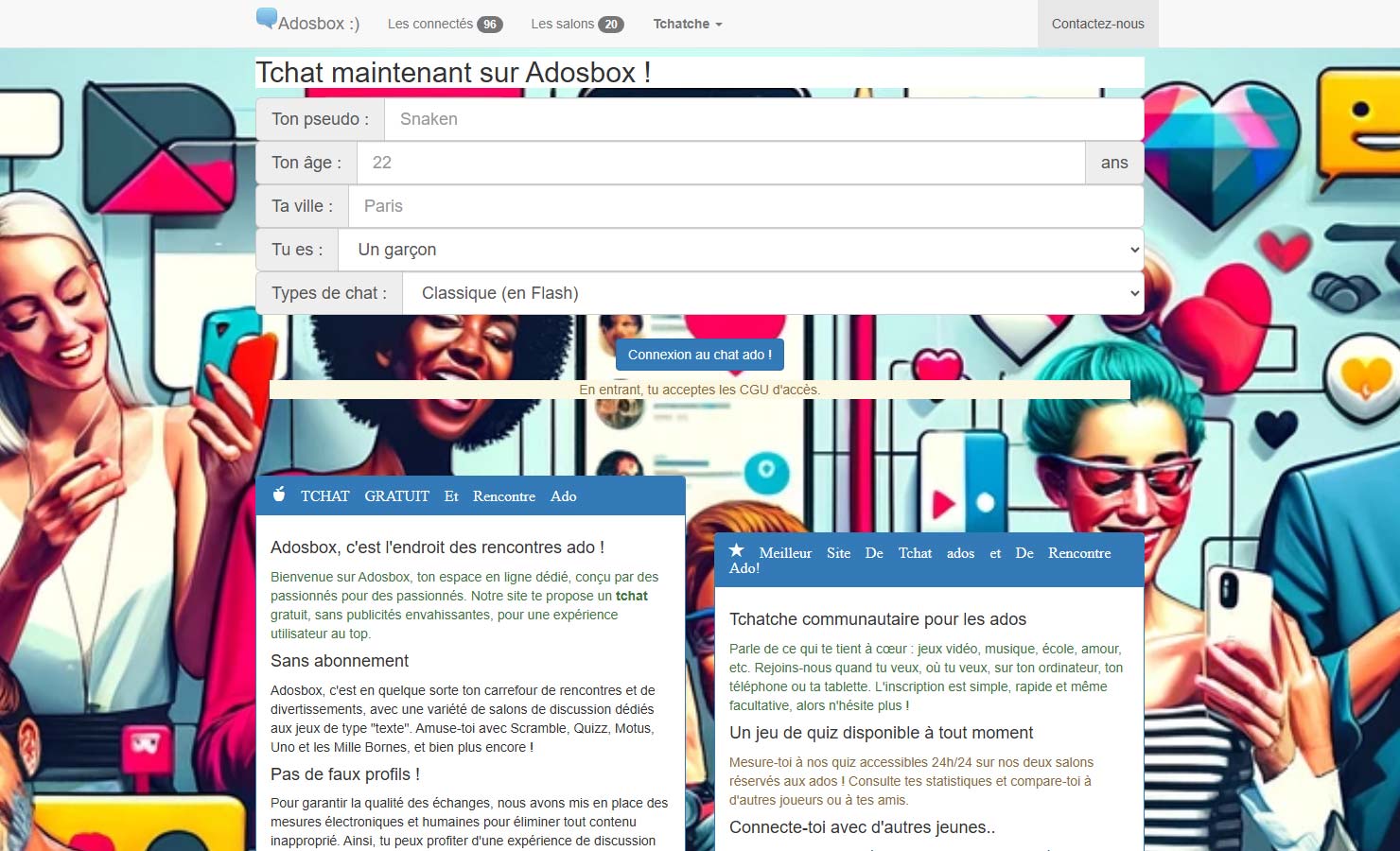The width and height of the screenshot is (1400, 851).
Task: Focus the Ton âge input field
Action: (x=721, y=163)
